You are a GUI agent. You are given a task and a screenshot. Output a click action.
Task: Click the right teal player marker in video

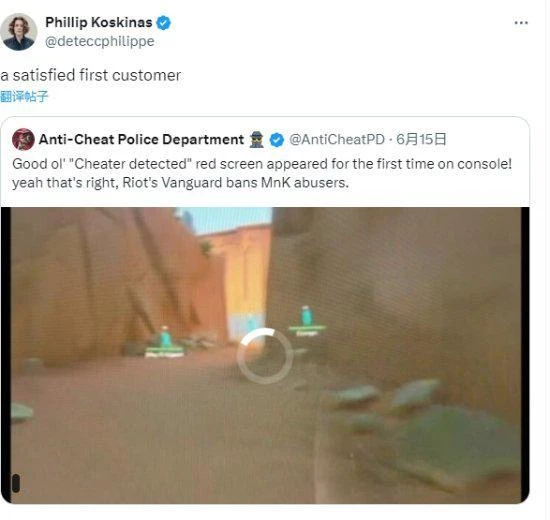307,321
